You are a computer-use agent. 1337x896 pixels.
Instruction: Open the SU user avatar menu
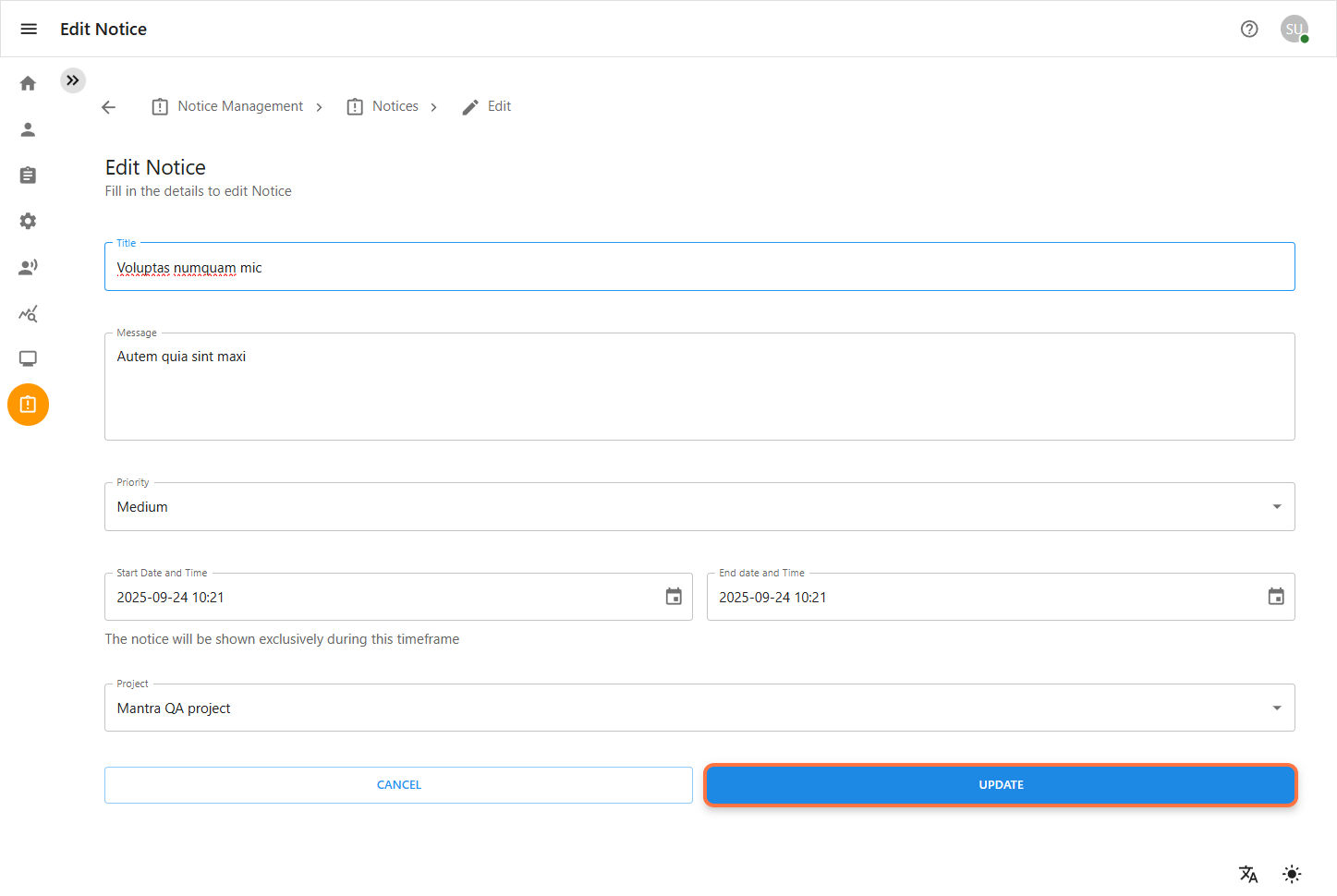pos(1294,29)
